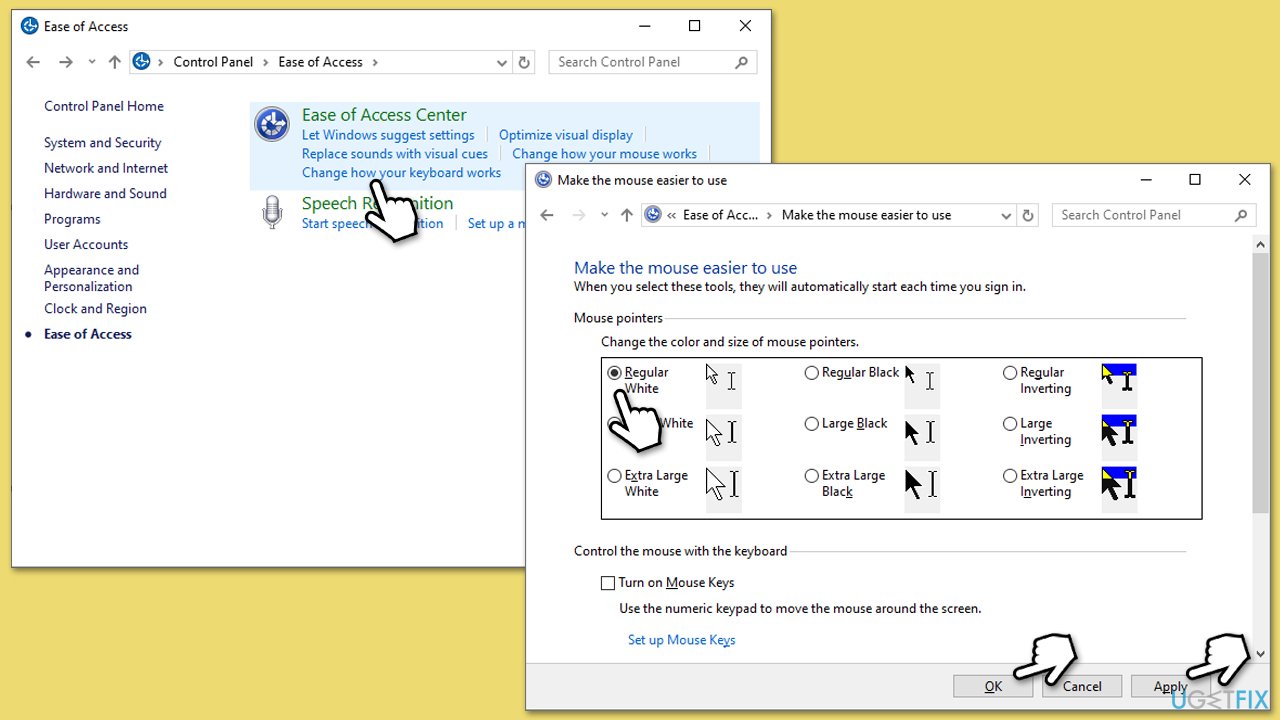Open Set up Mouse Keys link

click(681, 640)
